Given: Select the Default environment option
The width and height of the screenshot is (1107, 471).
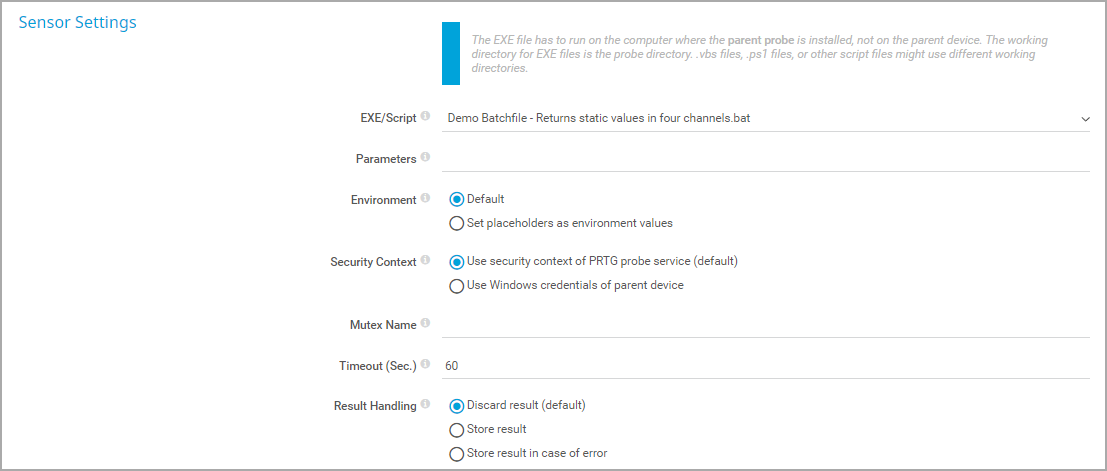Looking at the screenshot, I should [457, 200].
